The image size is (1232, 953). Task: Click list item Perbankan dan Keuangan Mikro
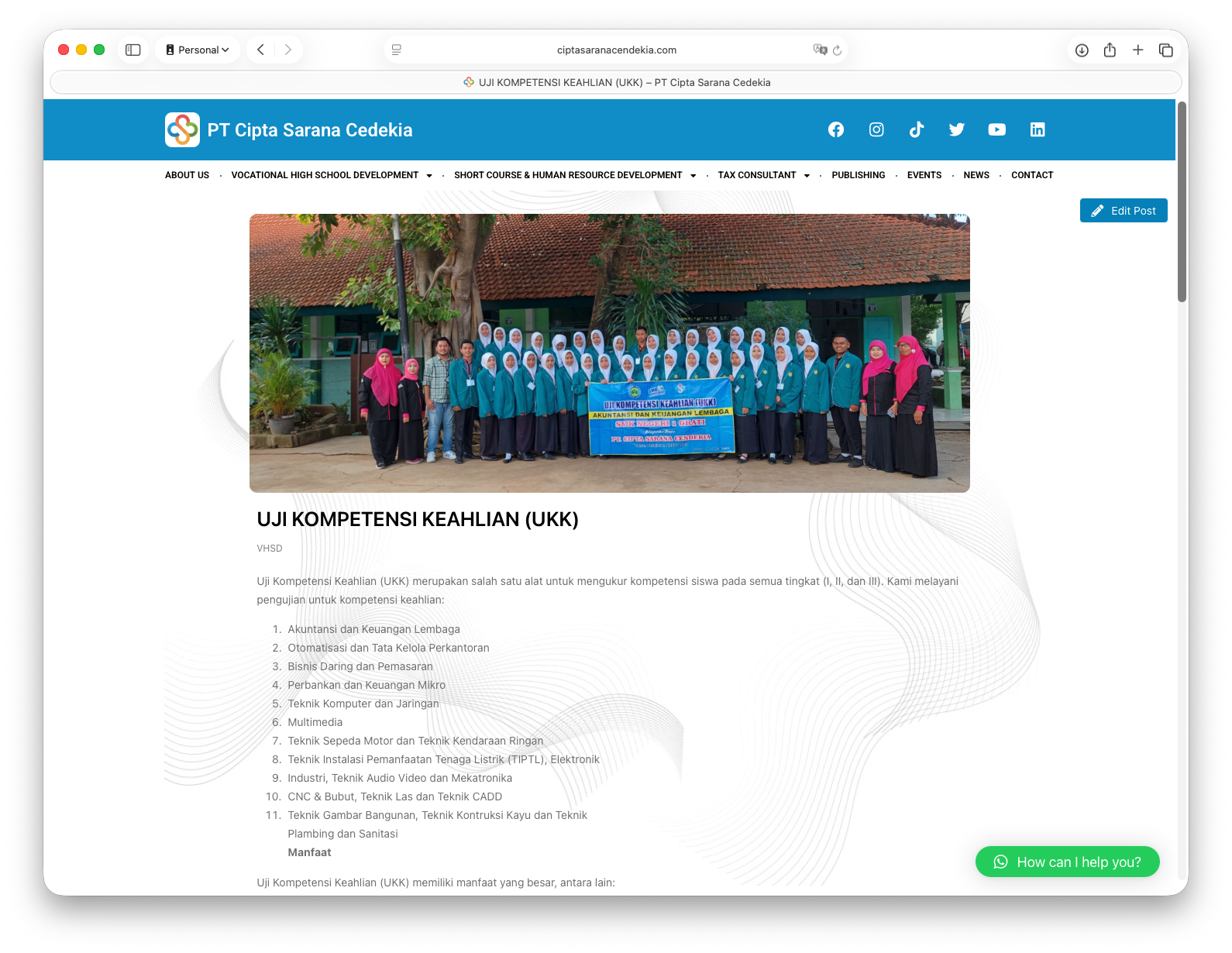(x=367, y=685)
